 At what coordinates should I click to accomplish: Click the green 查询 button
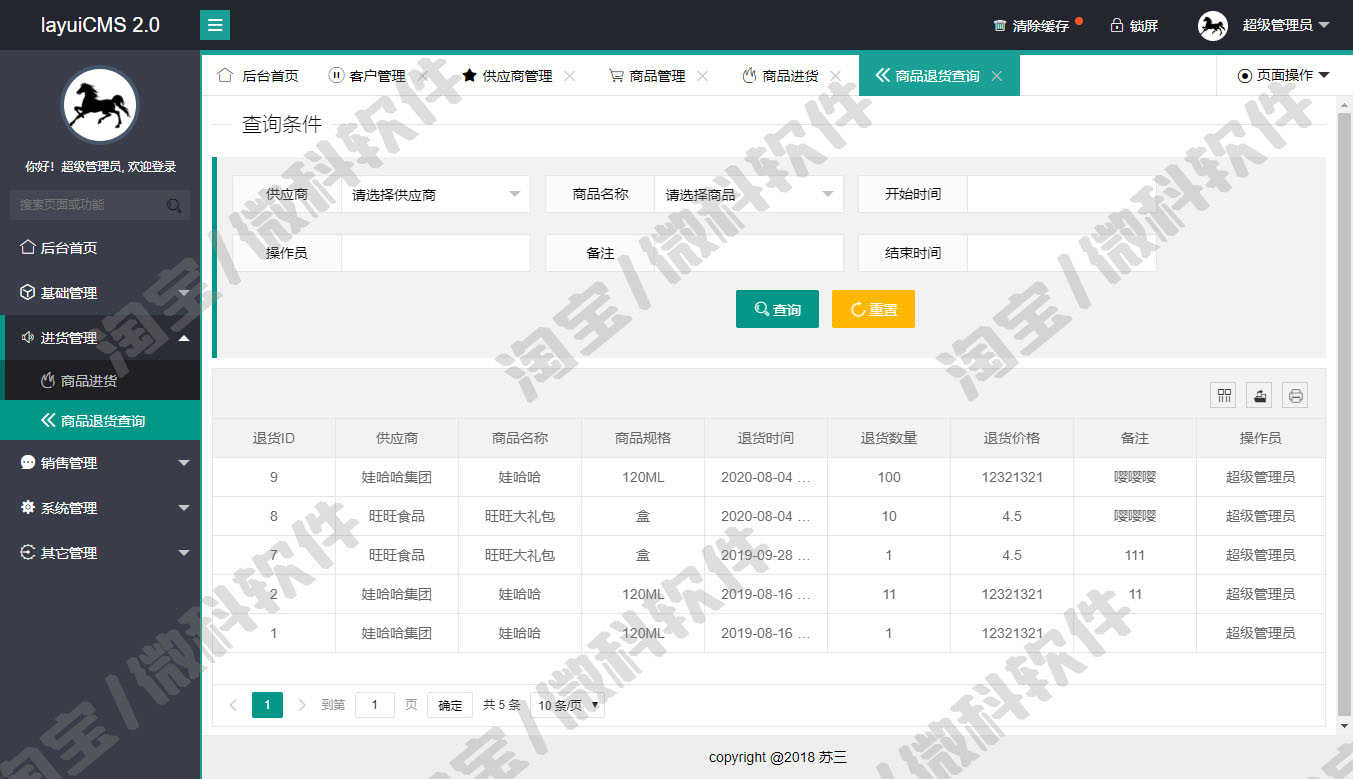pos(777,309)
